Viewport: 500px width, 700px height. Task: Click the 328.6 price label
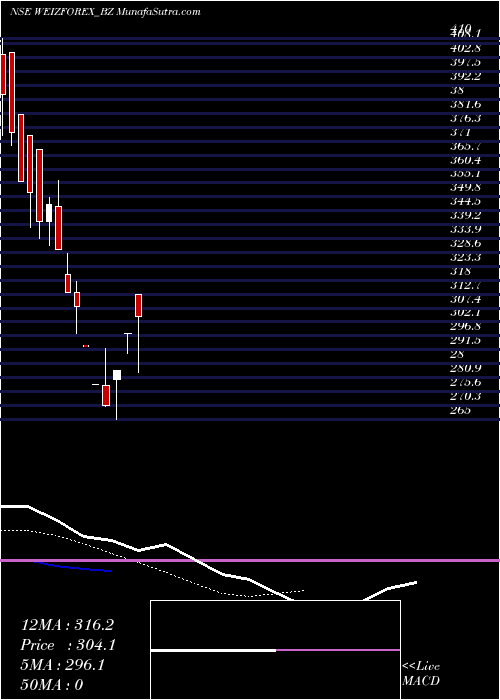coord(465,243)
